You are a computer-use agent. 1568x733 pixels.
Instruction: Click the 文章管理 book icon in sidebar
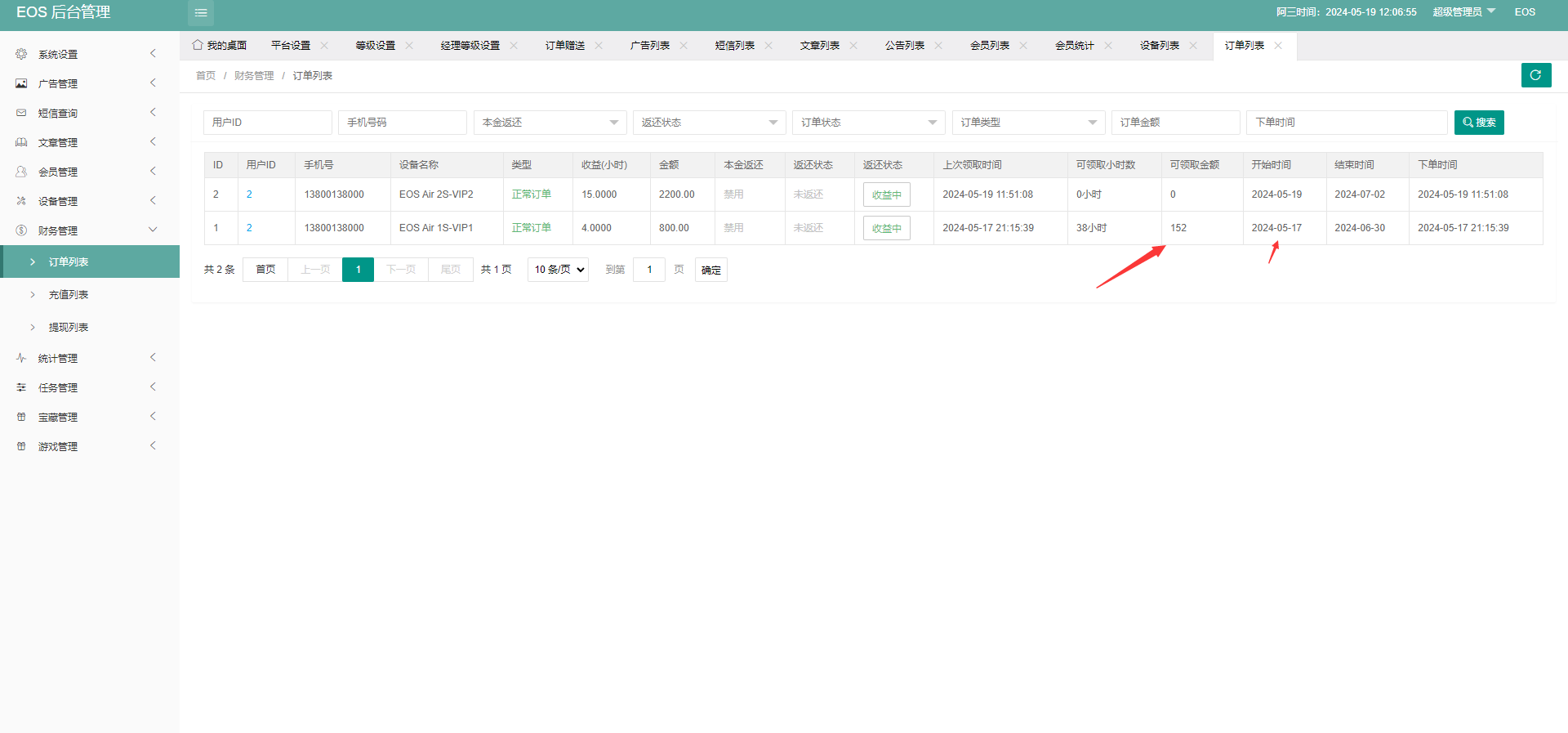21,142
